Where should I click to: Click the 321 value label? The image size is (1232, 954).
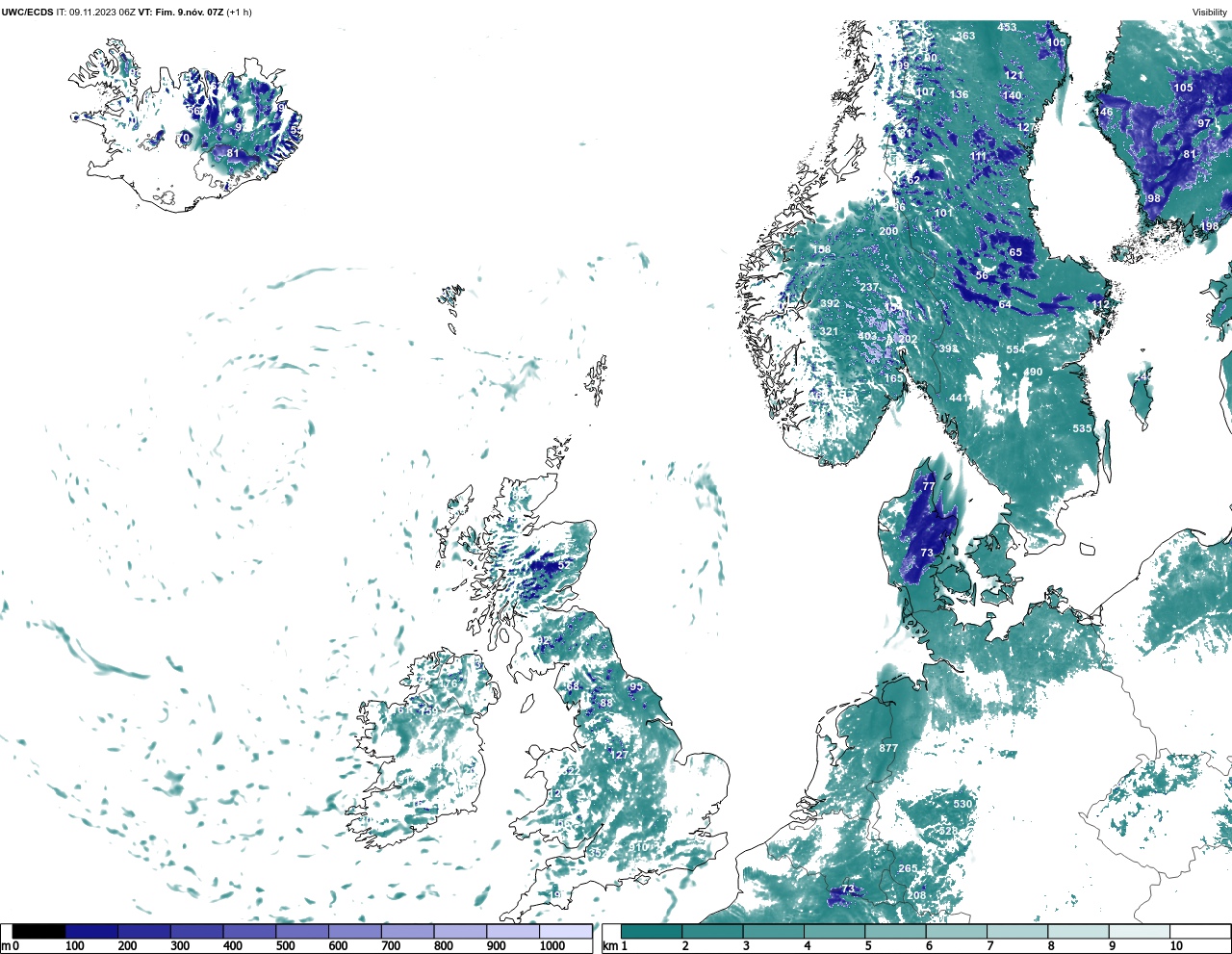[829, 331]
